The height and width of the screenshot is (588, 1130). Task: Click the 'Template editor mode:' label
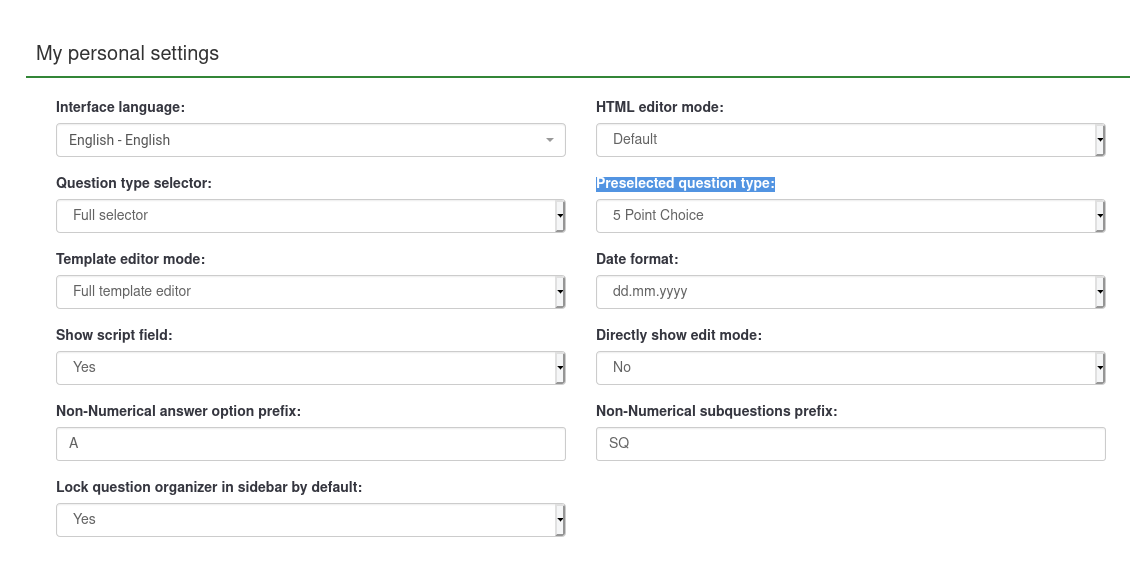click(x=130, y=259)
